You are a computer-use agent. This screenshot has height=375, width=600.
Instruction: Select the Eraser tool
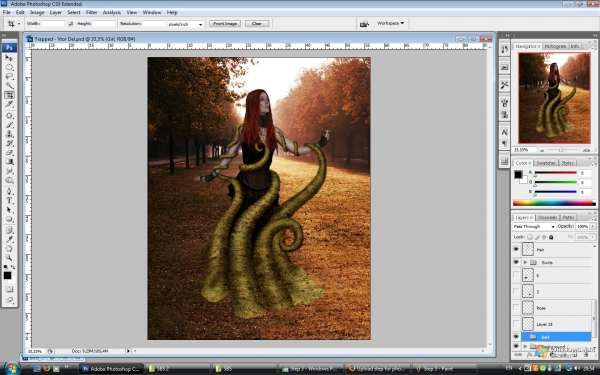pyautogui.click(x=9, y=152)
